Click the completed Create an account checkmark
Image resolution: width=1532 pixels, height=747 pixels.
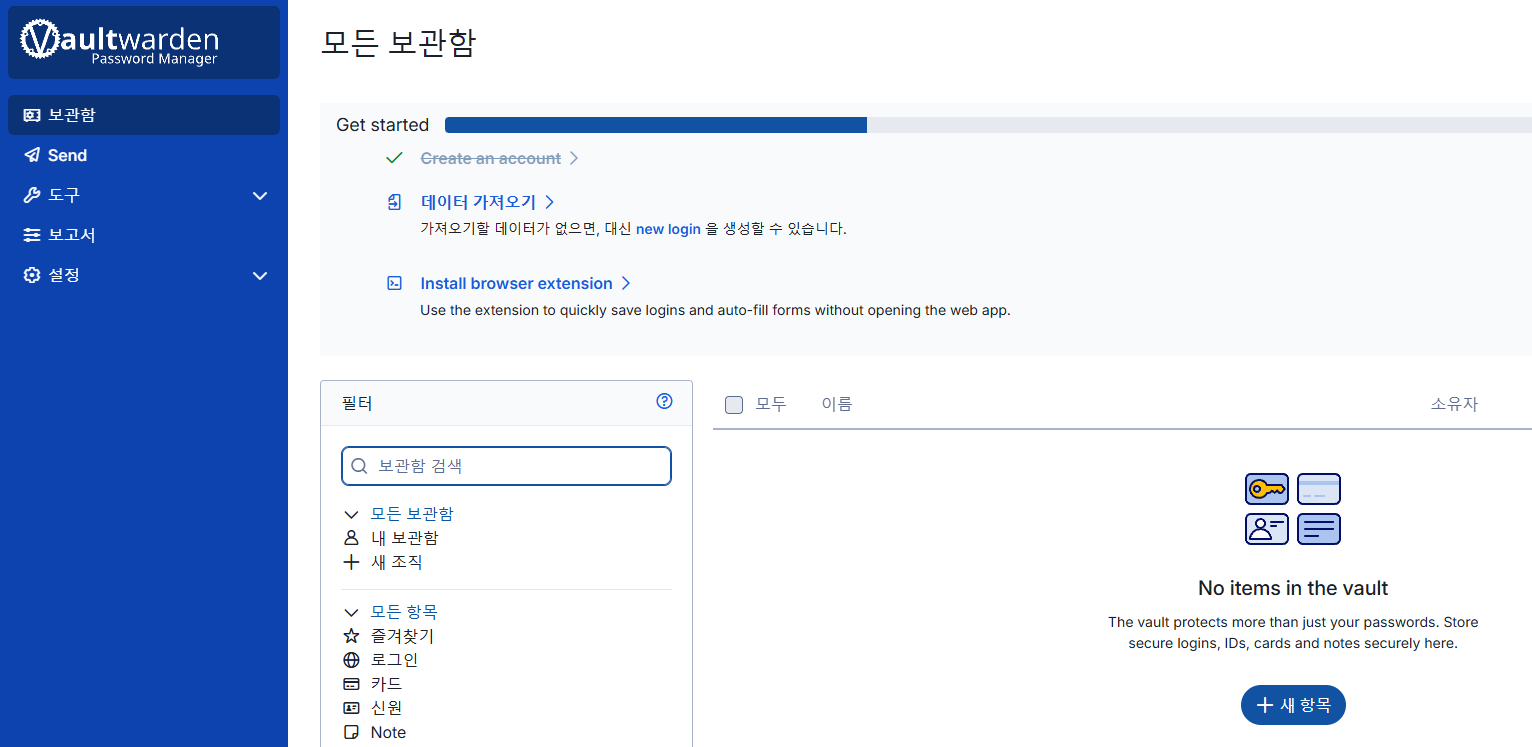pos(394,157)
